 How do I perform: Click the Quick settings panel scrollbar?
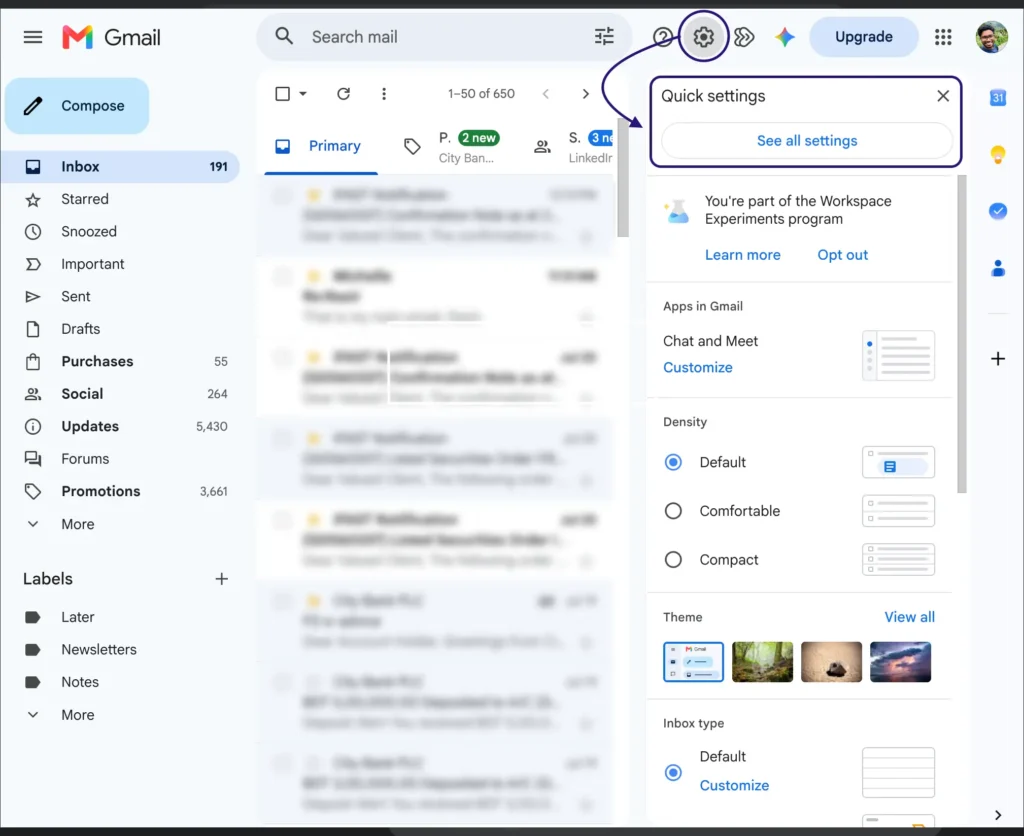coord(961,334)
